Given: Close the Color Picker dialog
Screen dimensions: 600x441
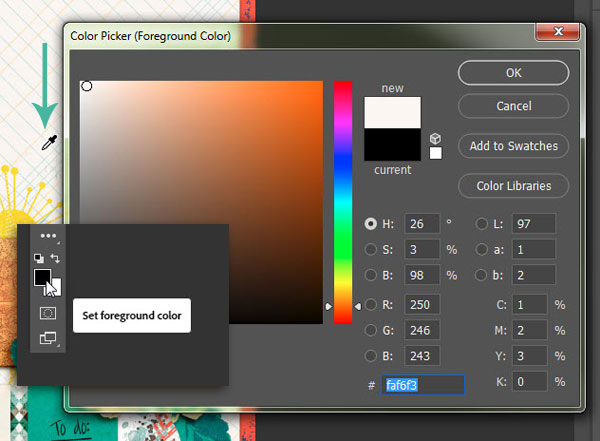Looking at the screenshot, I should pos(558,31).
